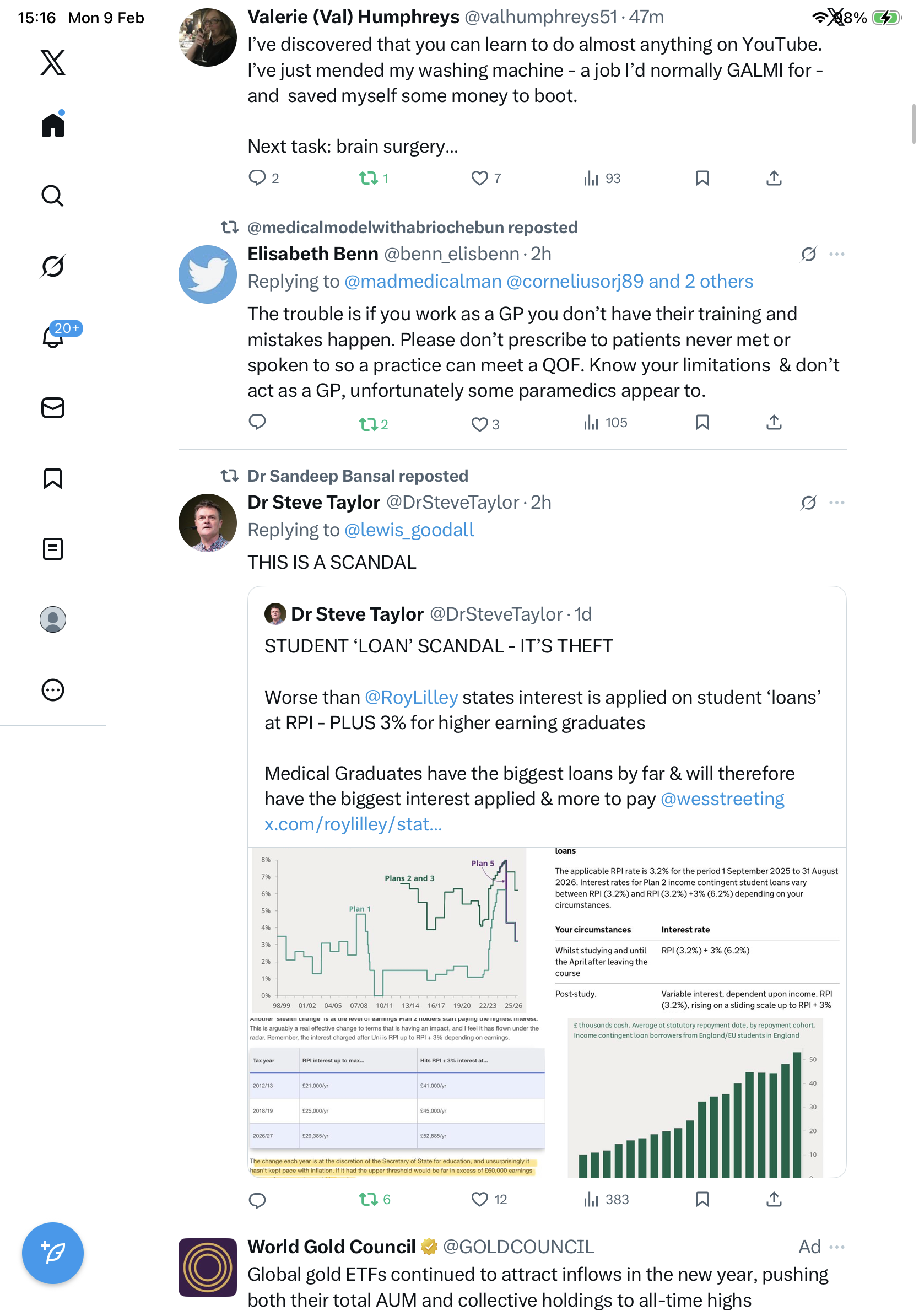Open more options on World Gold Council ad
This screenshot has width=919, height=1316.
click(x=836, y=1247)
